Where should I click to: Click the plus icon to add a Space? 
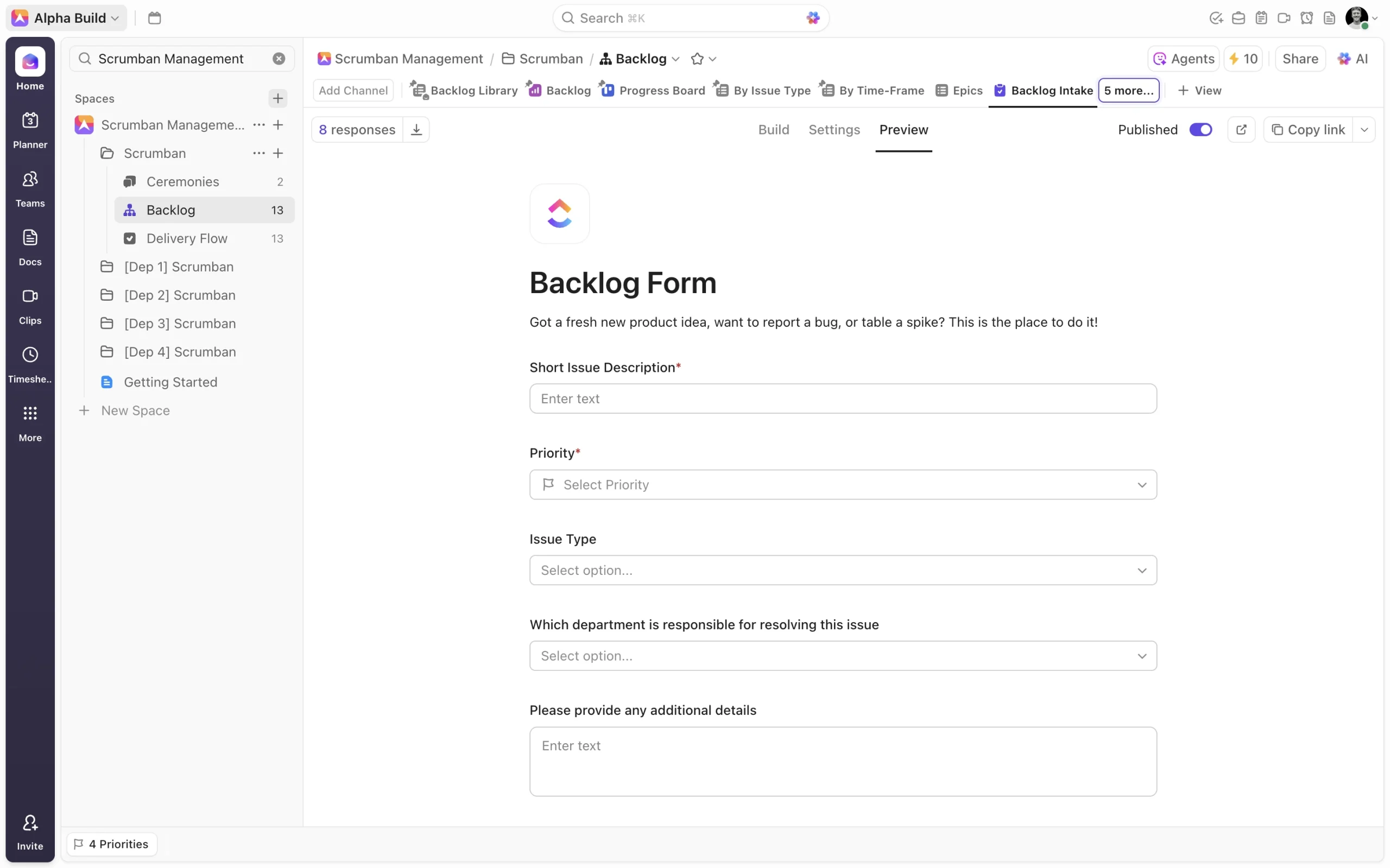[278, 98]
